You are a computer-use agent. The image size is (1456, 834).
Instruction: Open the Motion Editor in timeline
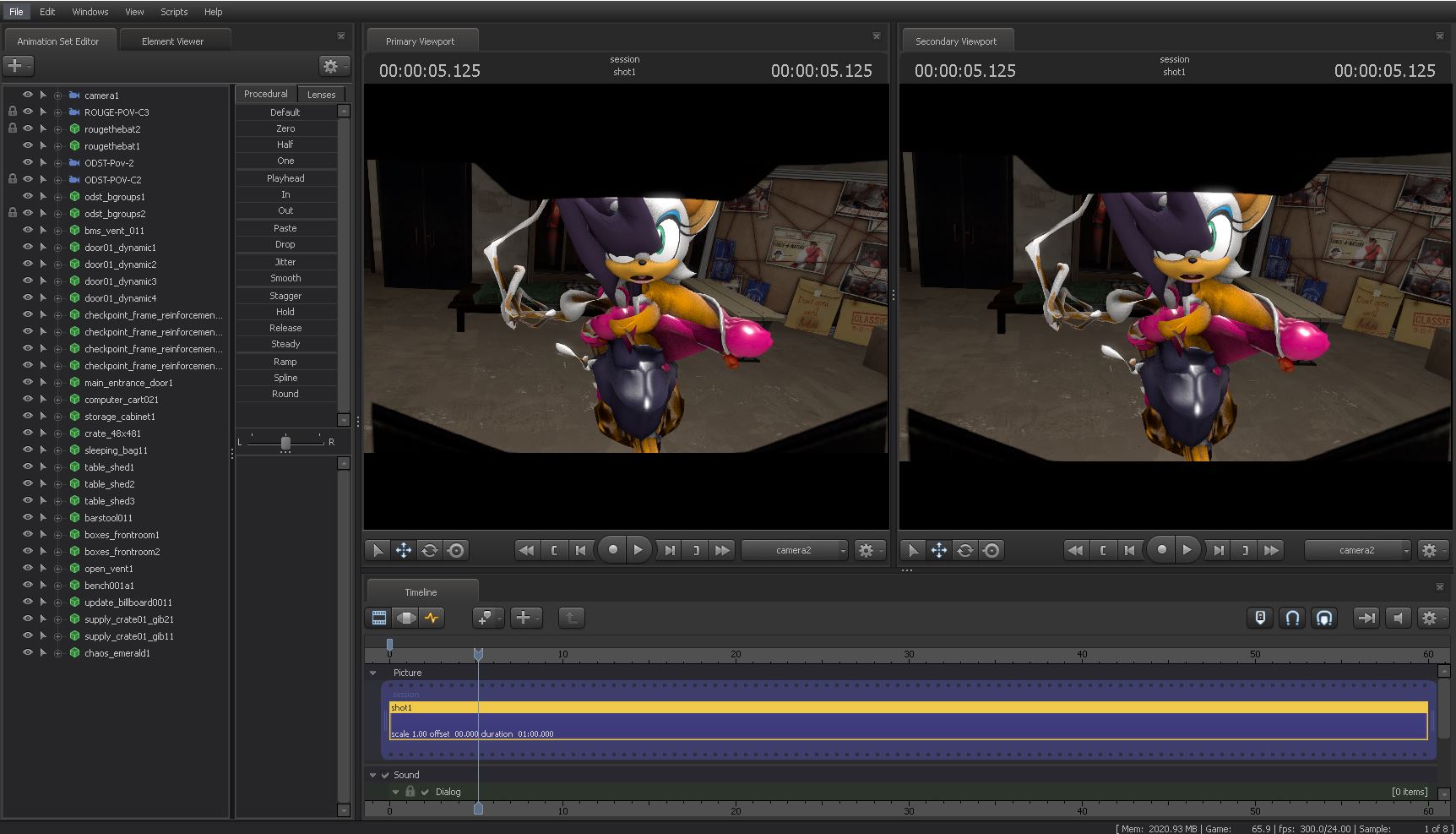[406, 618]
